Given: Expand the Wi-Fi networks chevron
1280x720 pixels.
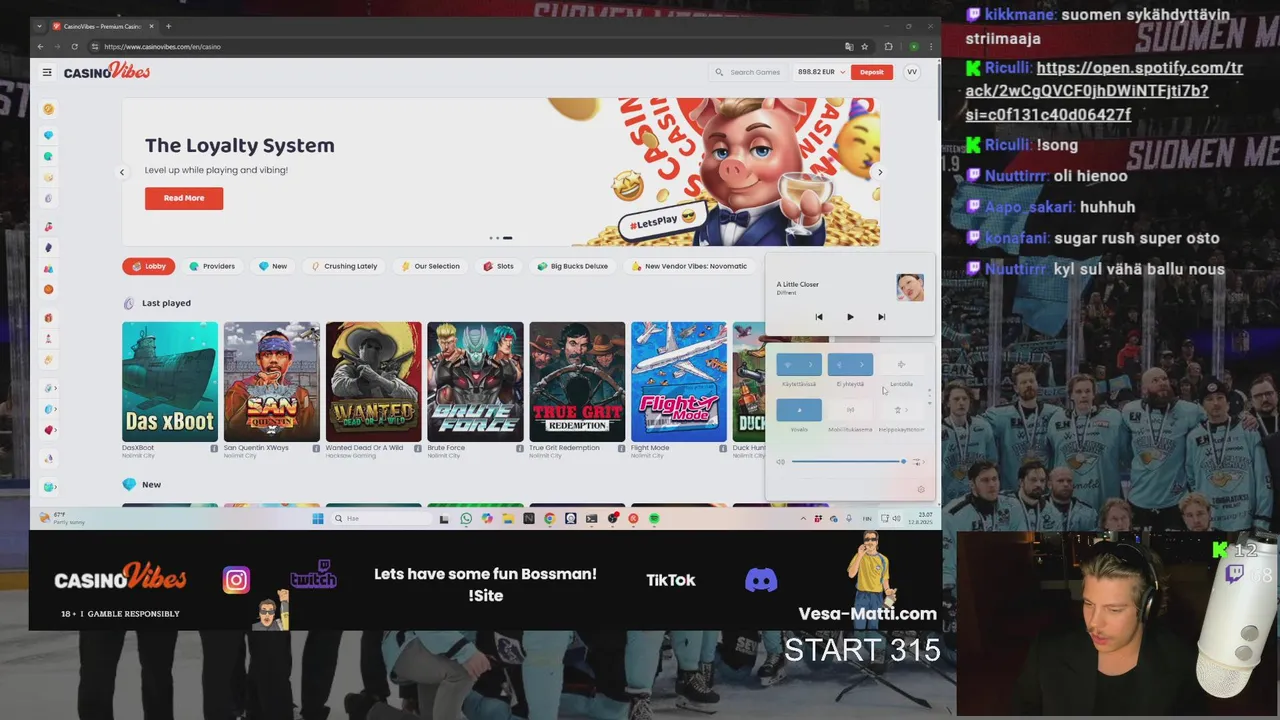Looking at the screenshot, I should pyautogui.click(x=811, y=365).
